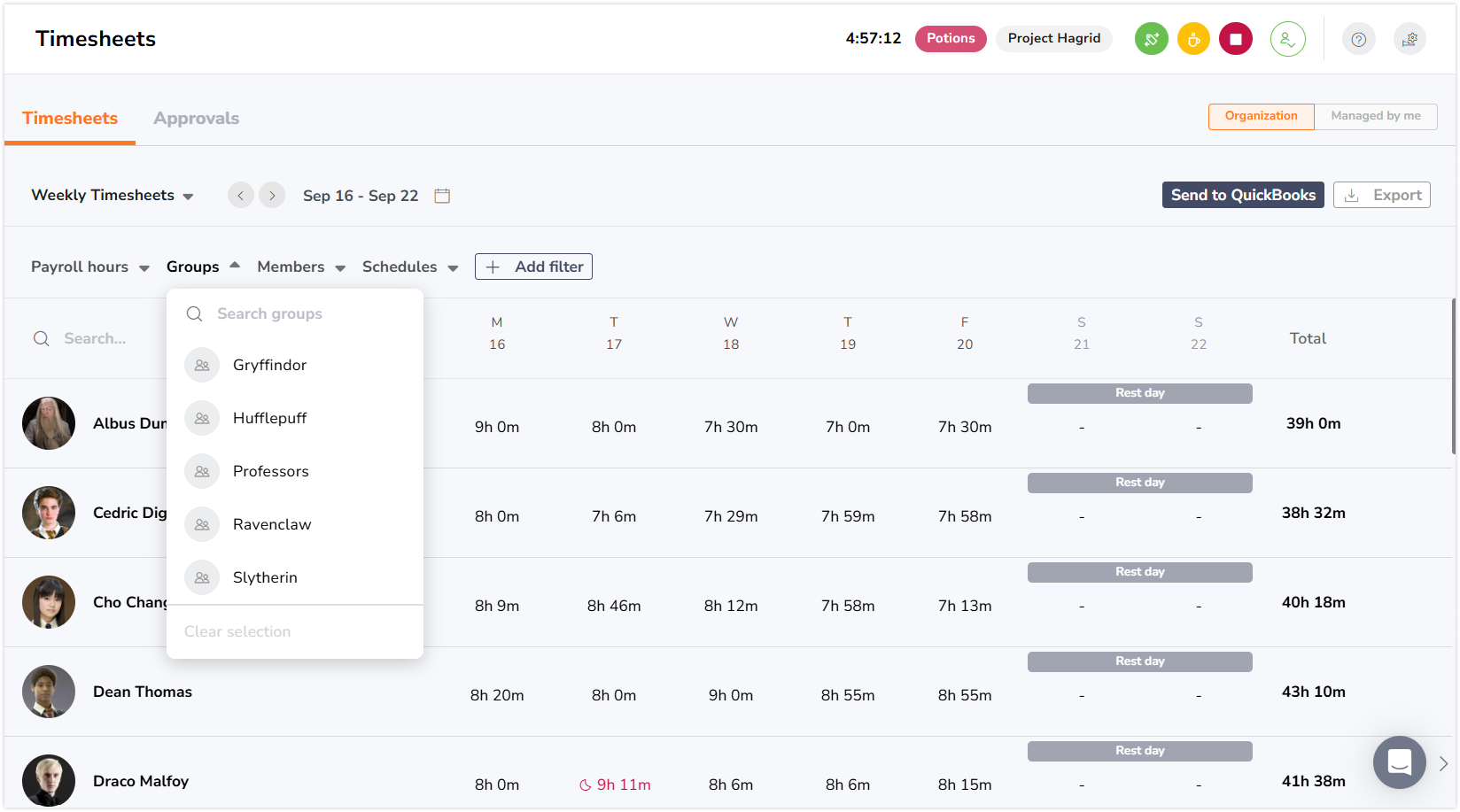The height and width of the screenshot is (812, 1460).
Task: Expand the Members filter
Action: (x=301, y=267)
